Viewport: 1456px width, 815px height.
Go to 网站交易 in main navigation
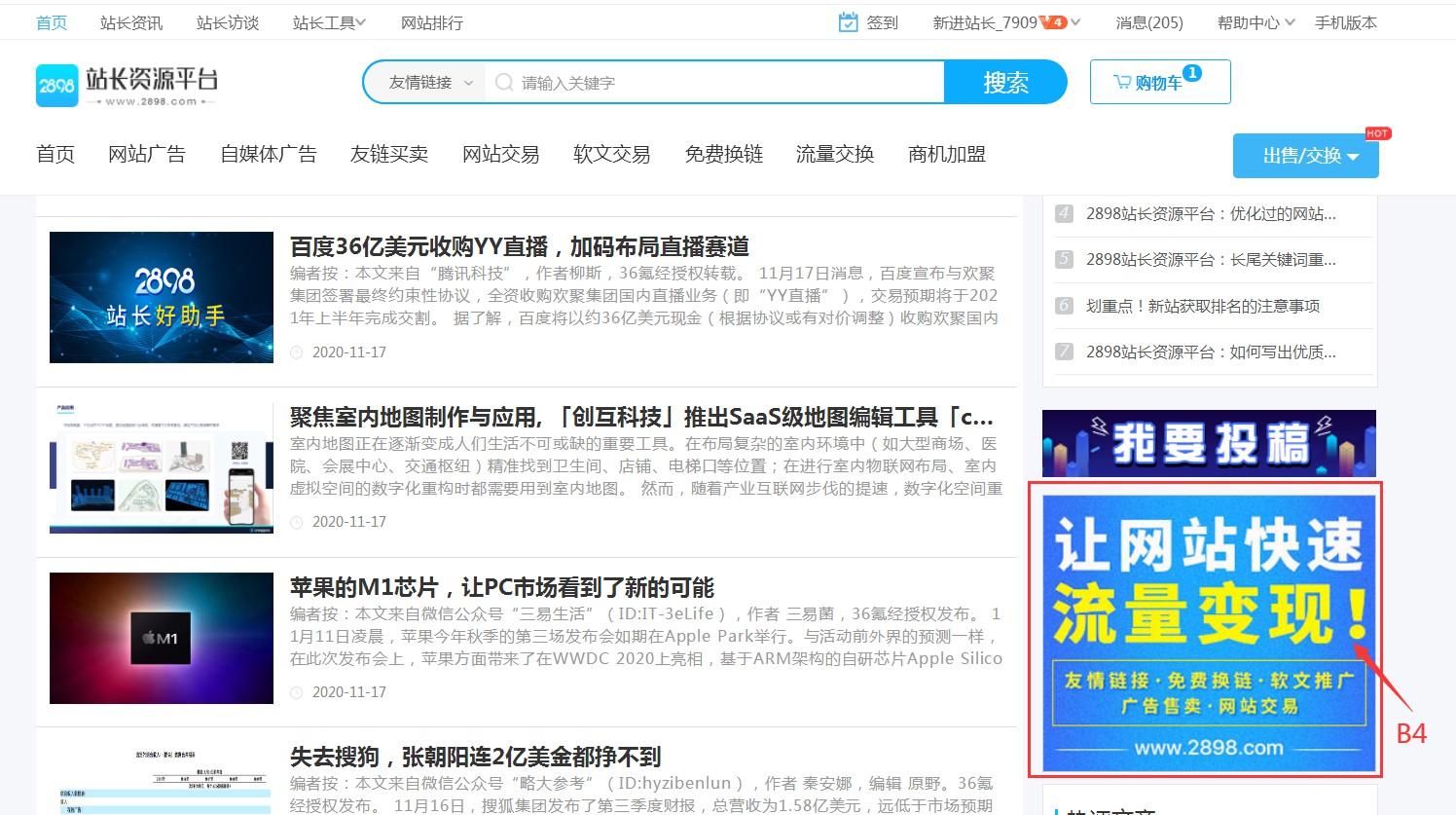501,154
